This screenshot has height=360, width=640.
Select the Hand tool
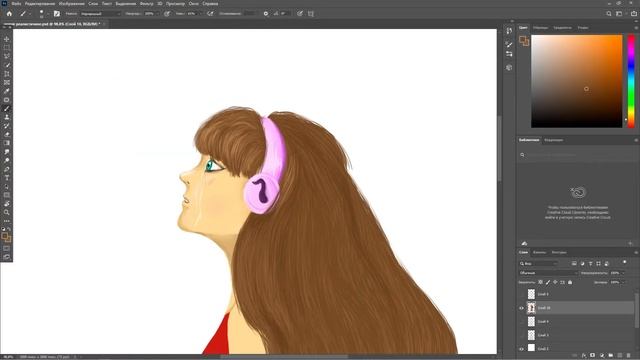7,204
